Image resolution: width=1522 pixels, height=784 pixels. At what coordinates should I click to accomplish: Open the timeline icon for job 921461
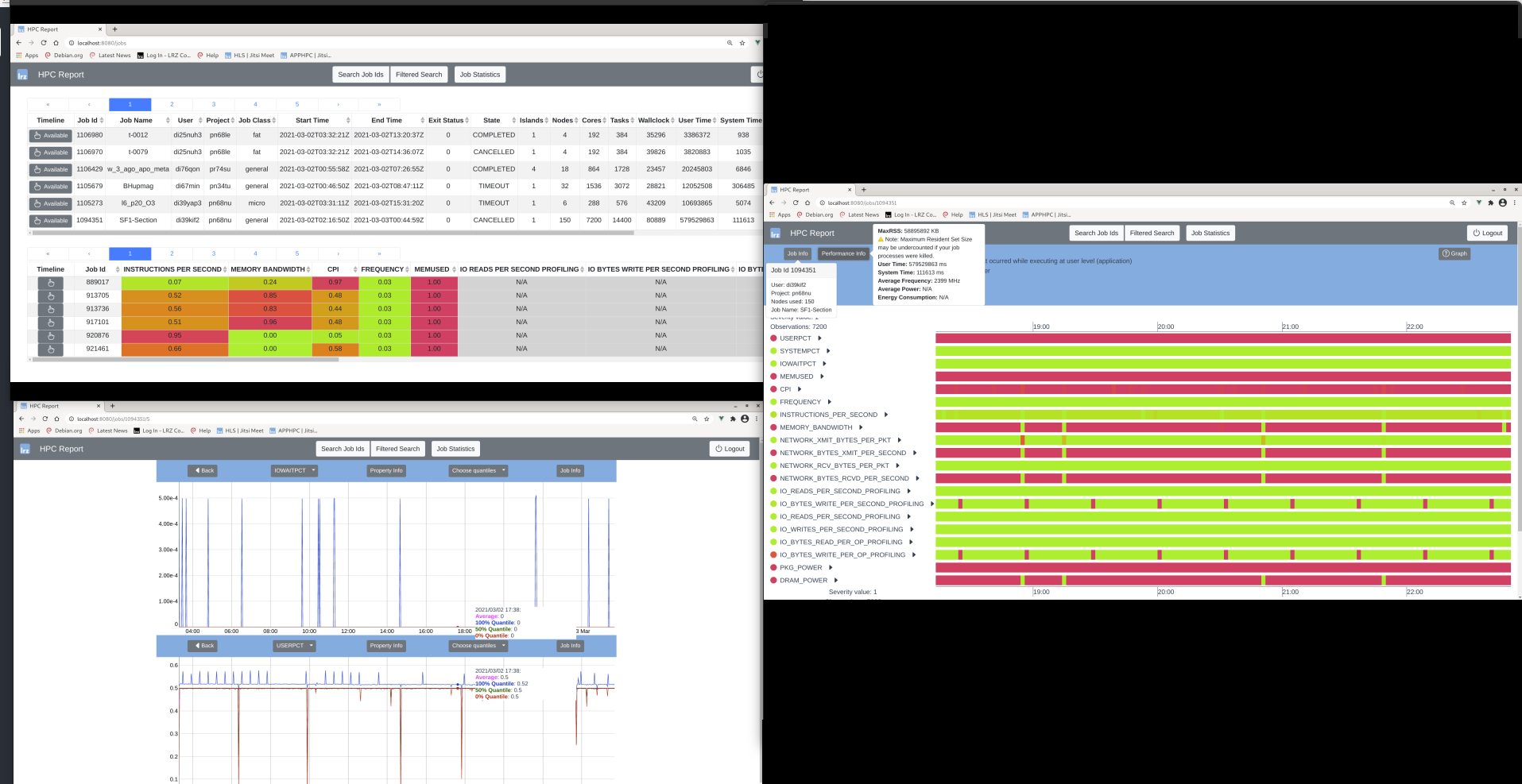50,350
